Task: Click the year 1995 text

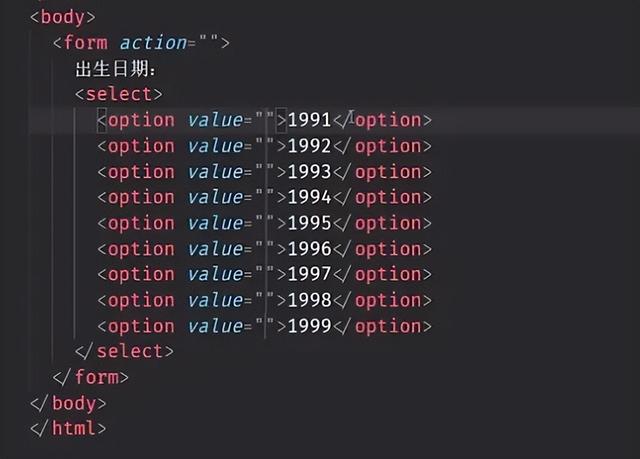Action: point(309,223)
